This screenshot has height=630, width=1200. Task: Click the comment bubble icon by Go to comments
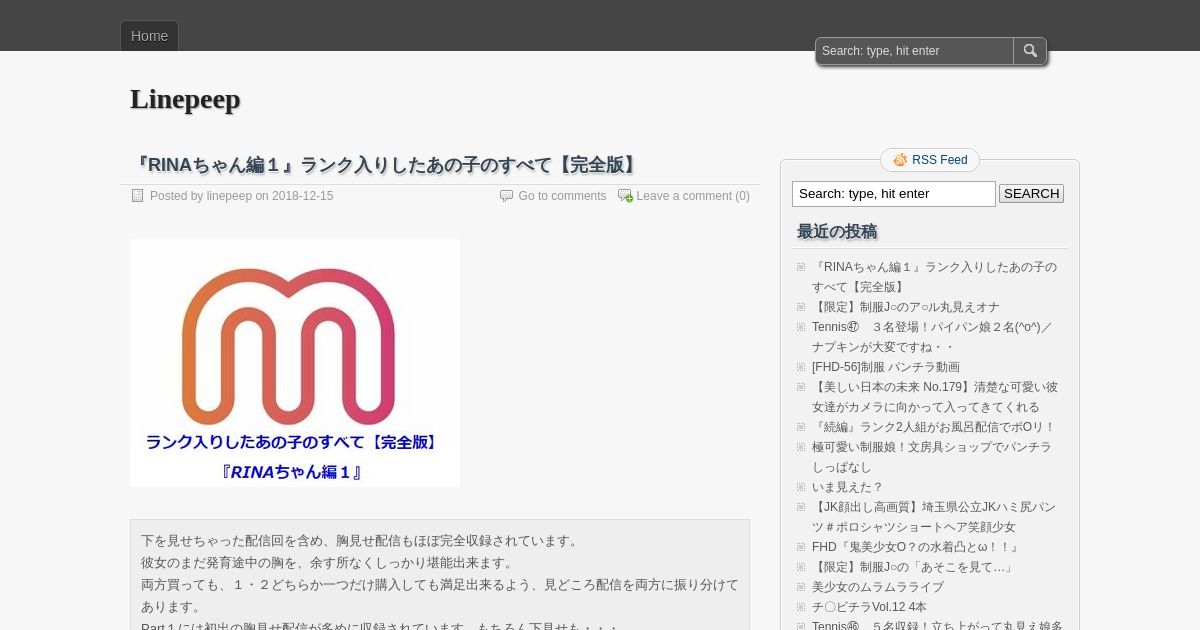[x=506, y=196]
